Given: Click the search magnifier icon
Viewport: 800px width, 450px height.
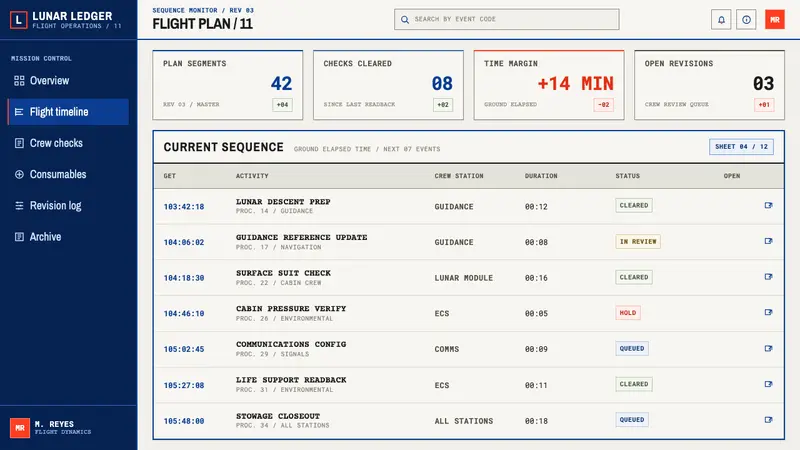Looking at the screenshot, I should pos(405,19).
